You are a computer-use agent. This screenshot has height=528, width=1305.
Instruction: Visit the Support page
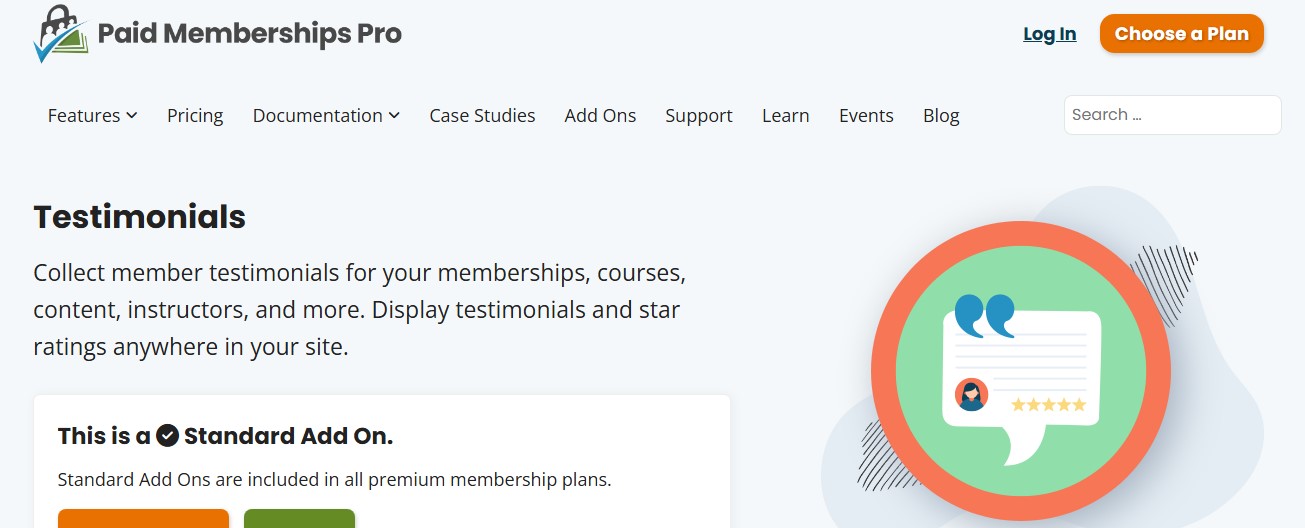(699, 116)
